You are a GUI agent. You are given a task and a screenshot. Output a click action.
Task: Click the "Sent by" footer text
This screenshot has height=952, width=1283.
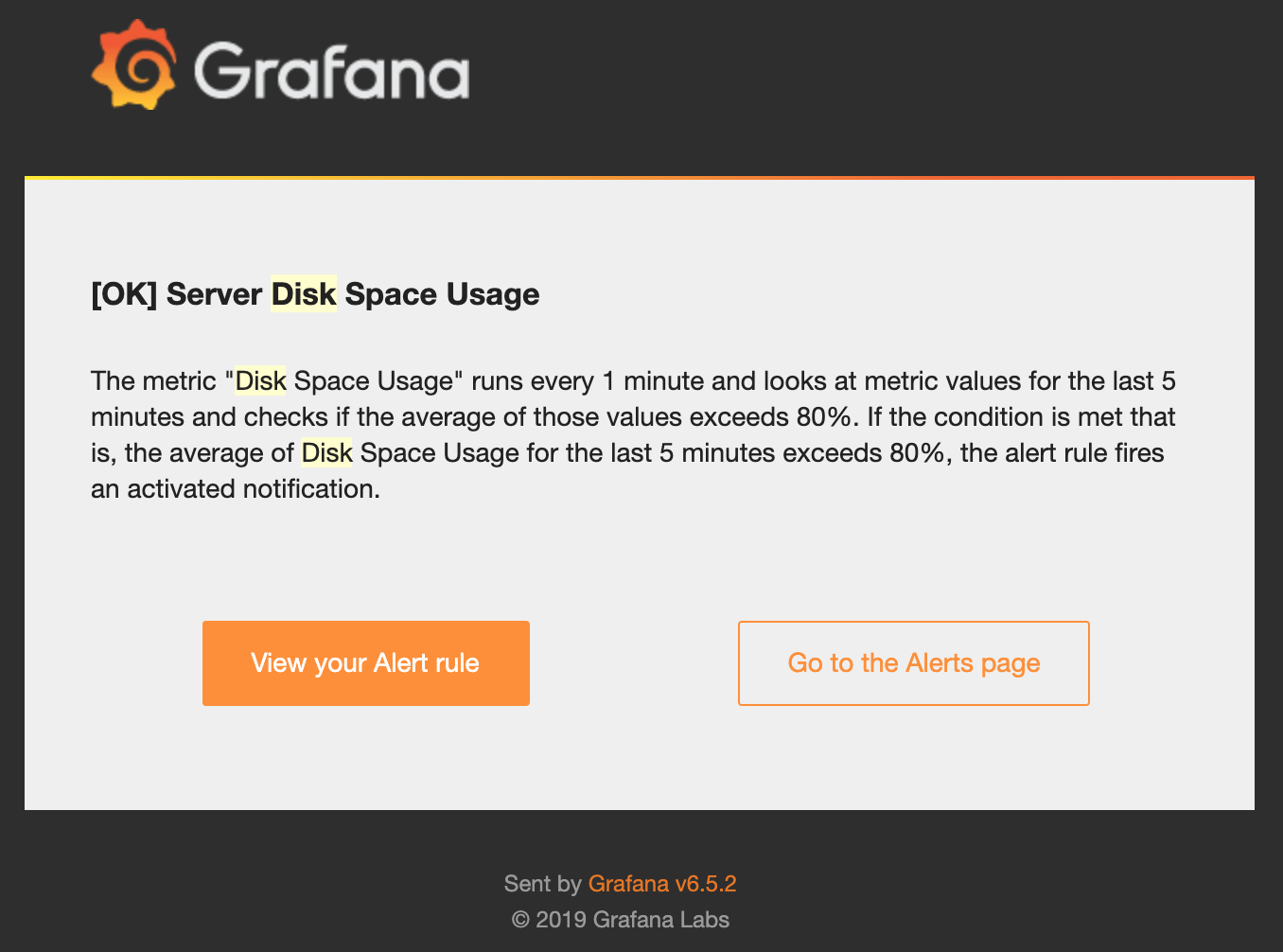[541, 884]
